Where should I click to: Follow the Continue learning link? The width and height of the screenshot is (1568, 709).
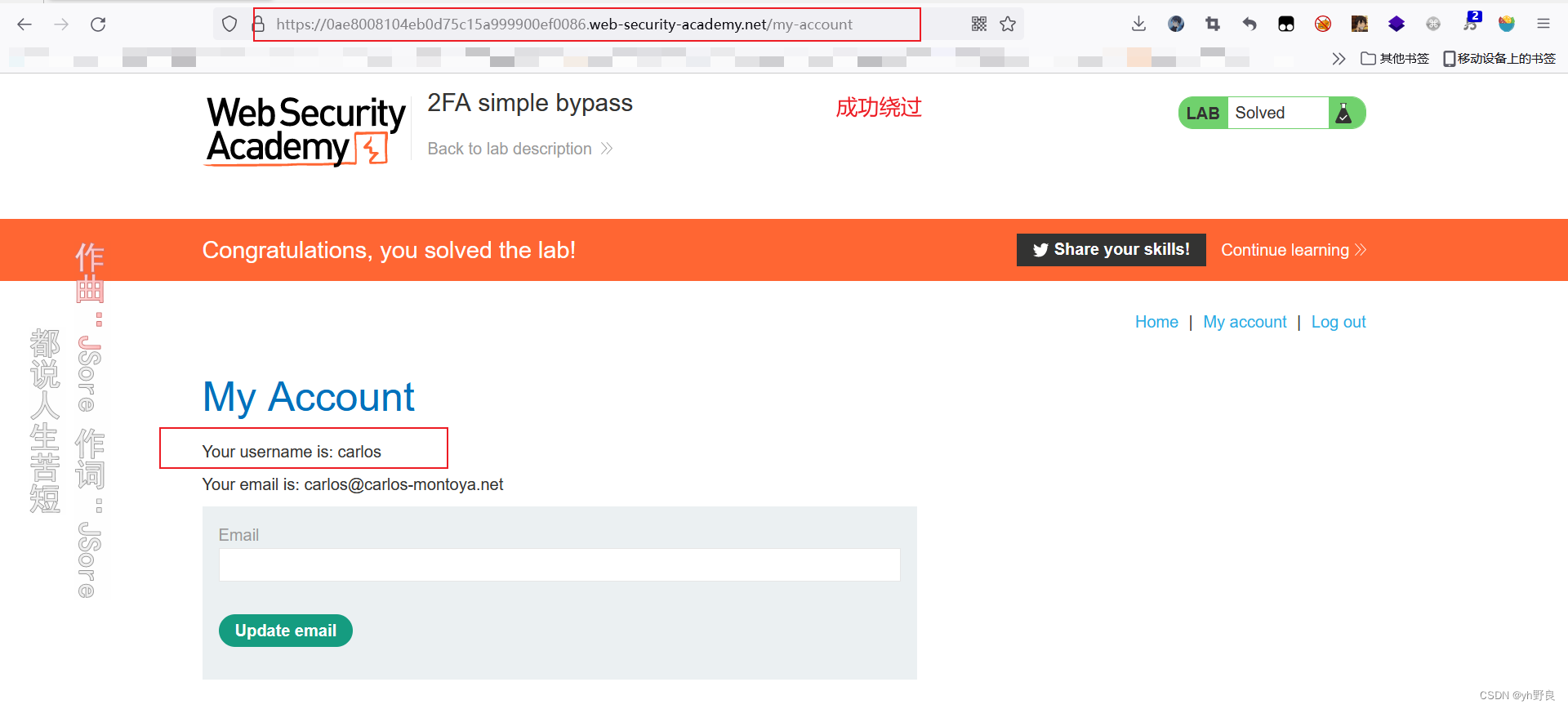click(x=1294, y=250)
